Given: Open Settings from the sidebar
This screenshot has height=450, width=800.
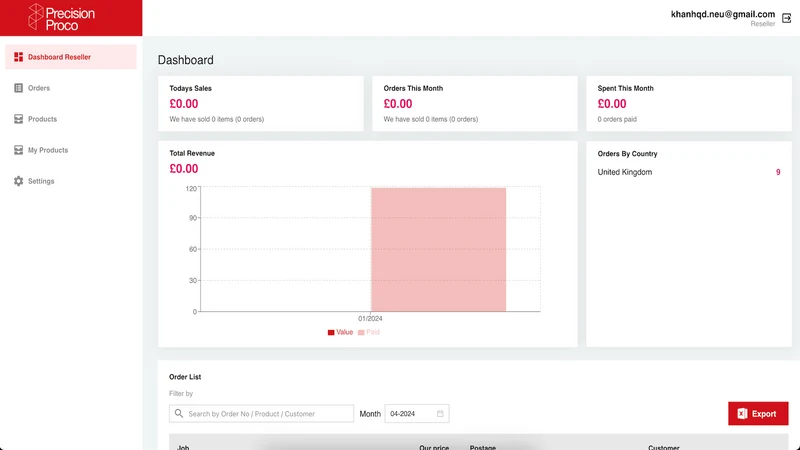Looking at the screenshot, I should (x=71, y=181).
